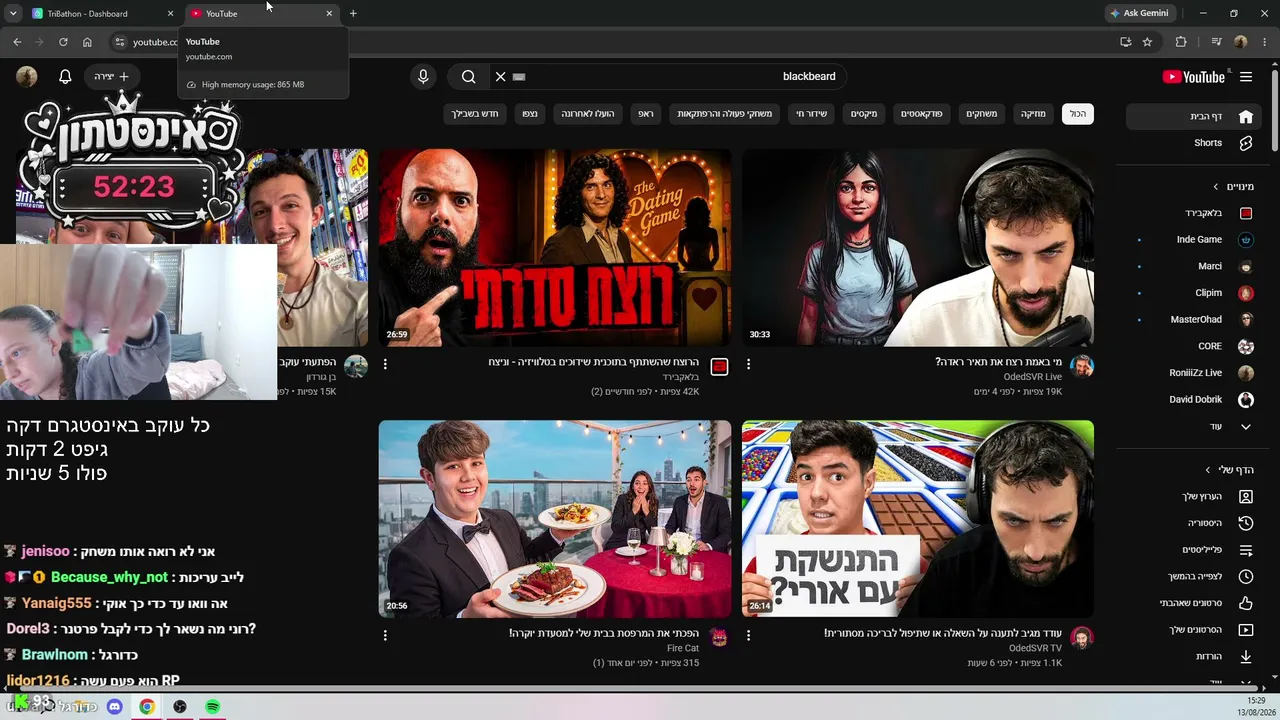The image size is (1280, 720).
Task: Open a new browser tab
Action: (x=353, y=14)
